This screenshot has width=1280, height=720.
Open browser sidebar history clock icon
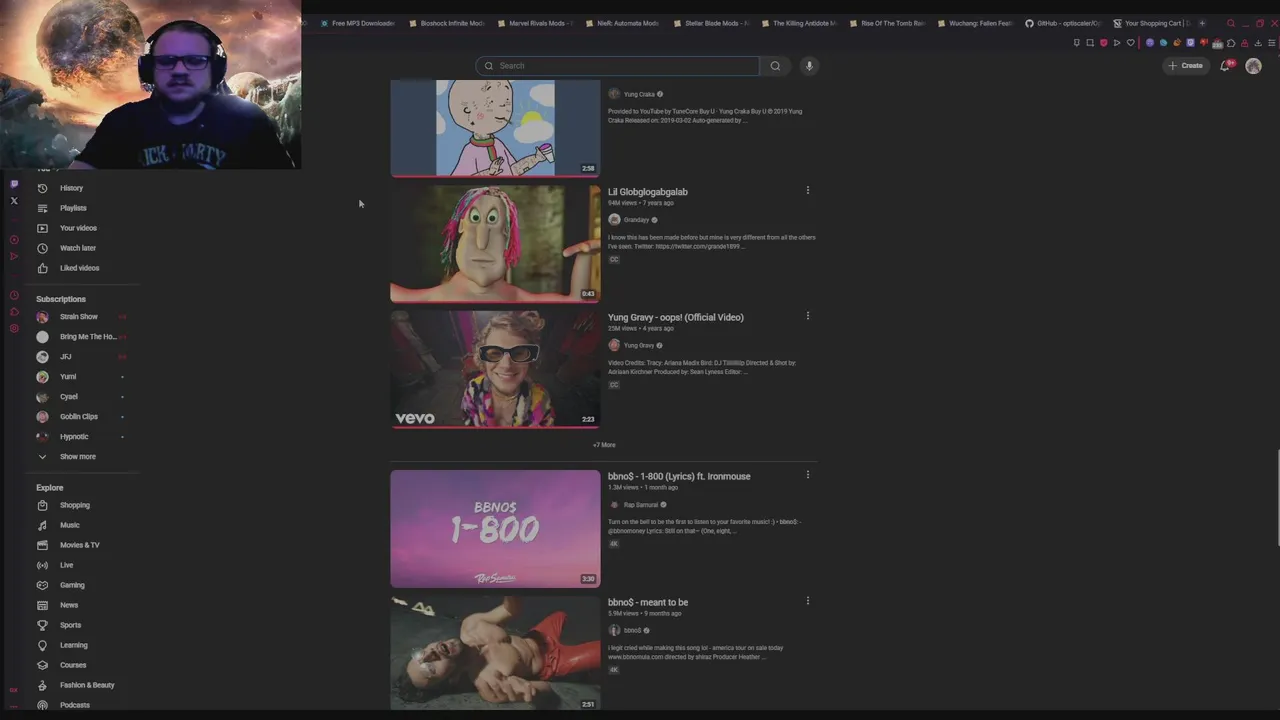(x=14, y=295)
